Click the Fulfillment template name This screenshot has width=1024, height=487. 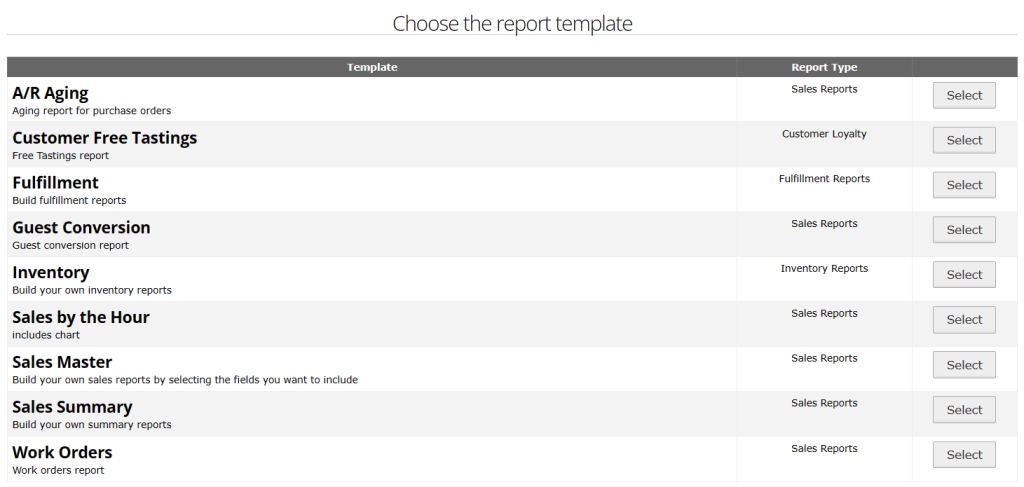tap(55, 183)
